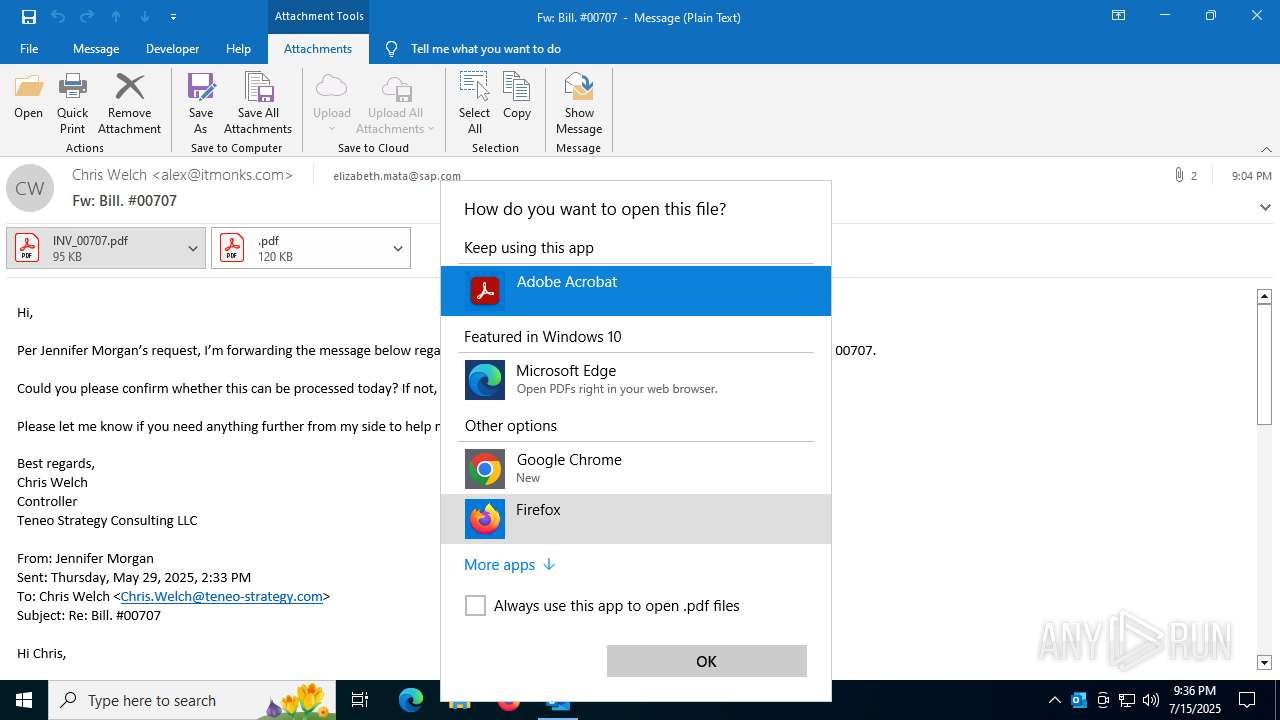
Task: Click Select All in the Selection group
Action: coord(474,103)
